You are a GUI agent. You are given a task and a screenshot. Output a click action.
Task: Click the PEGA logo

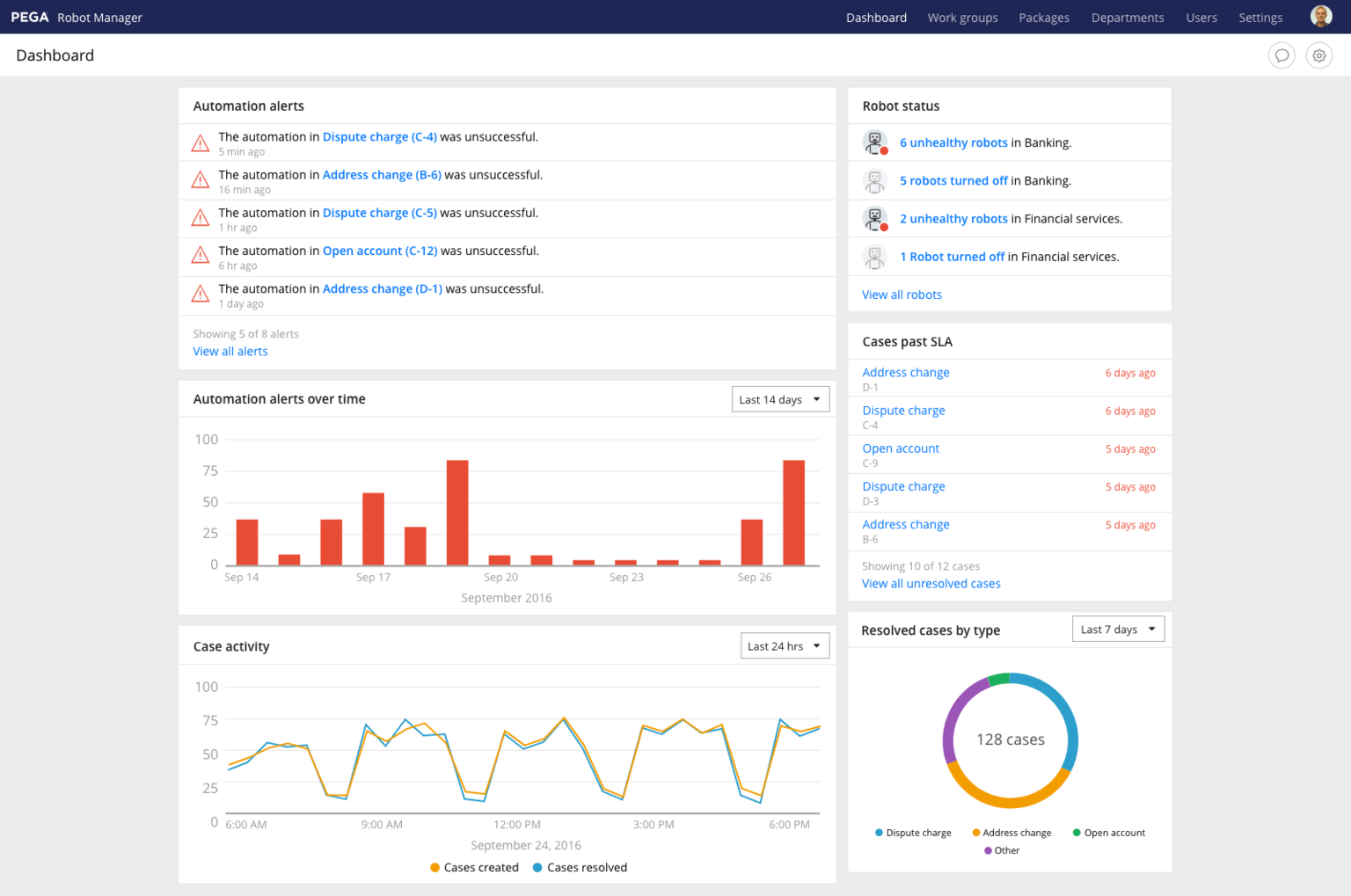coord(30,18)
